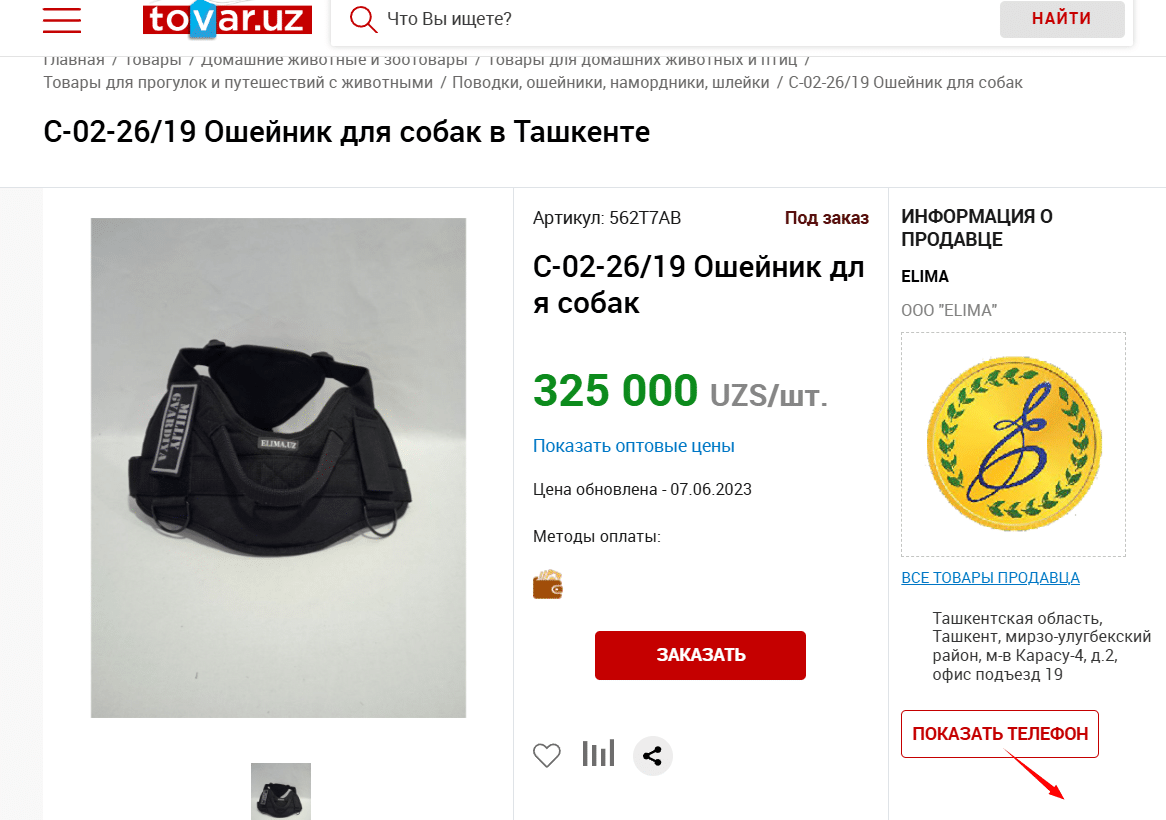
Task: Open the hamburger menu icon
Action: [x=62, y=20]
